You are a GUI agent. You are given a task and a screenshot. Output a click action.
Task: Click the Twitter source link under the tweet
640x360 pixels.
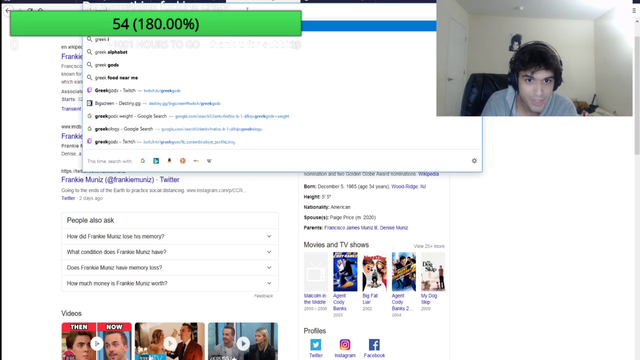coord(68,198)
